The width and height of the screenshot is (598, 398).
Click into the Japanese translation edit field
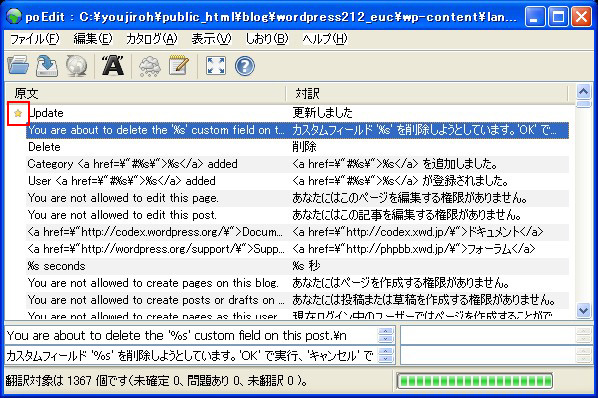click(192, 355)
